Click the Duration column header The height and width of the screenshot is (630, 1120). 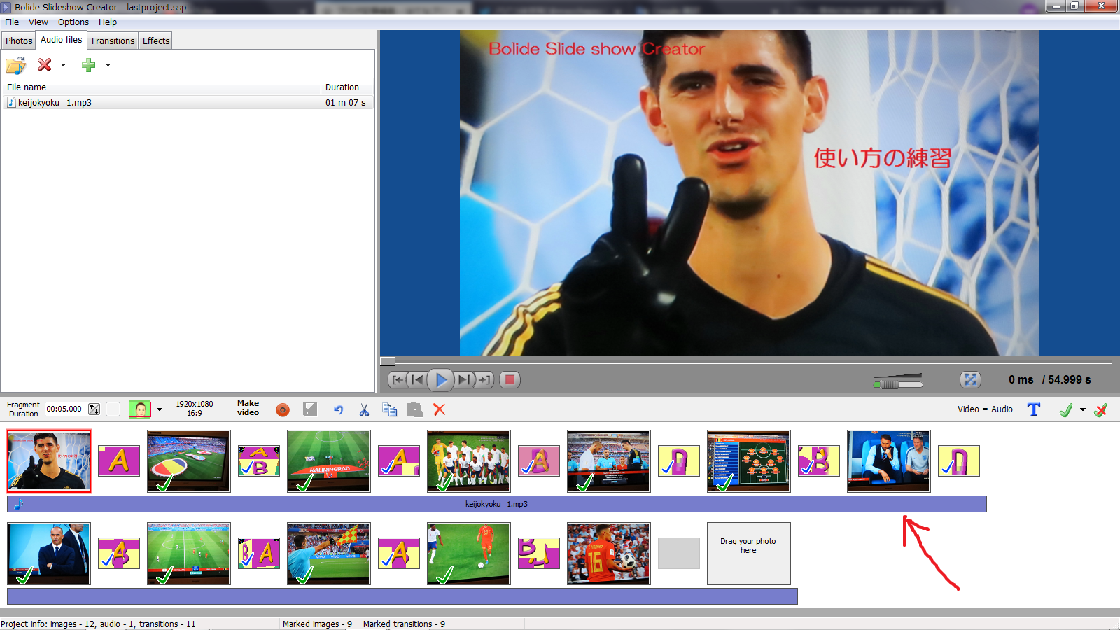(342, 87)
